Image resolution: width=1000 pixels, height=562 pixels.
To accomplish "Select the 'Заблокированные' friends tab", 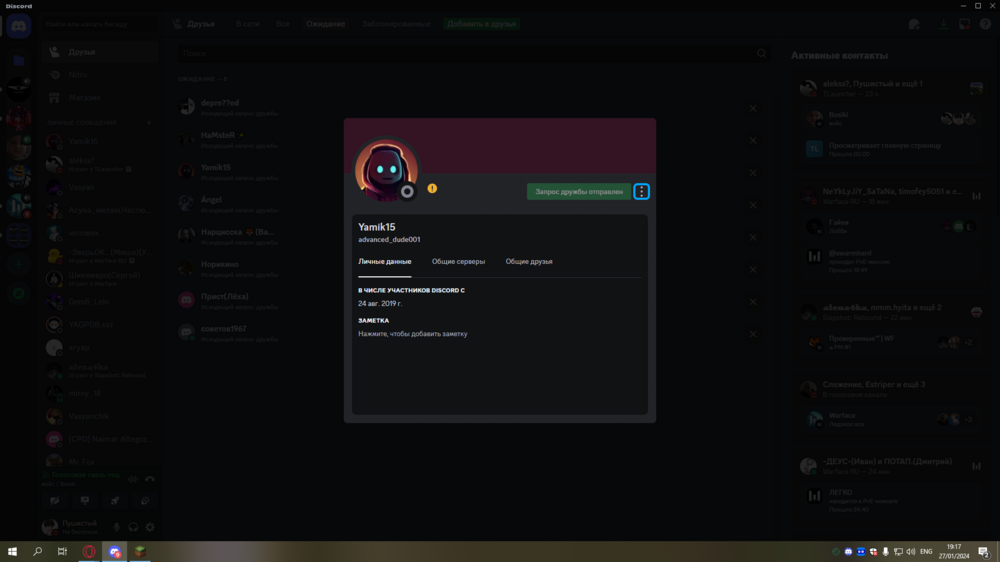I will (396, 24).
